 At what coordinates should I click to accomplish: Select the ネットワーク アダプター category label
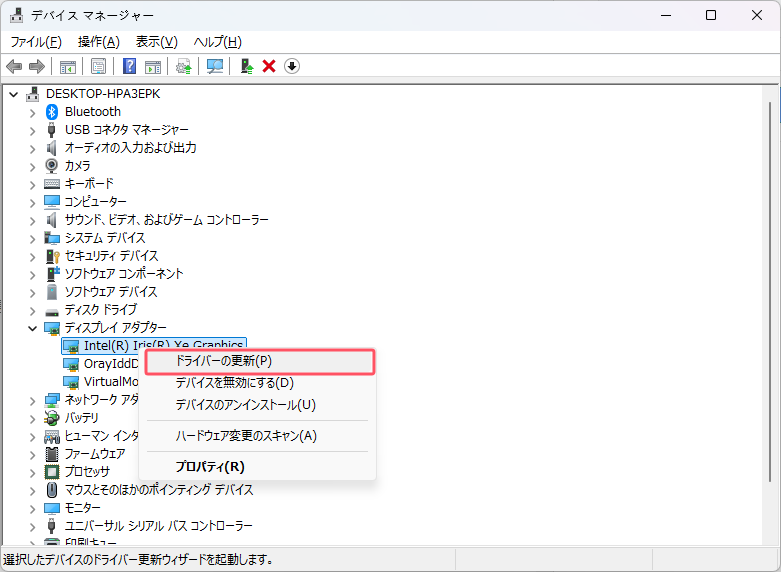click(x=102, y=400)
